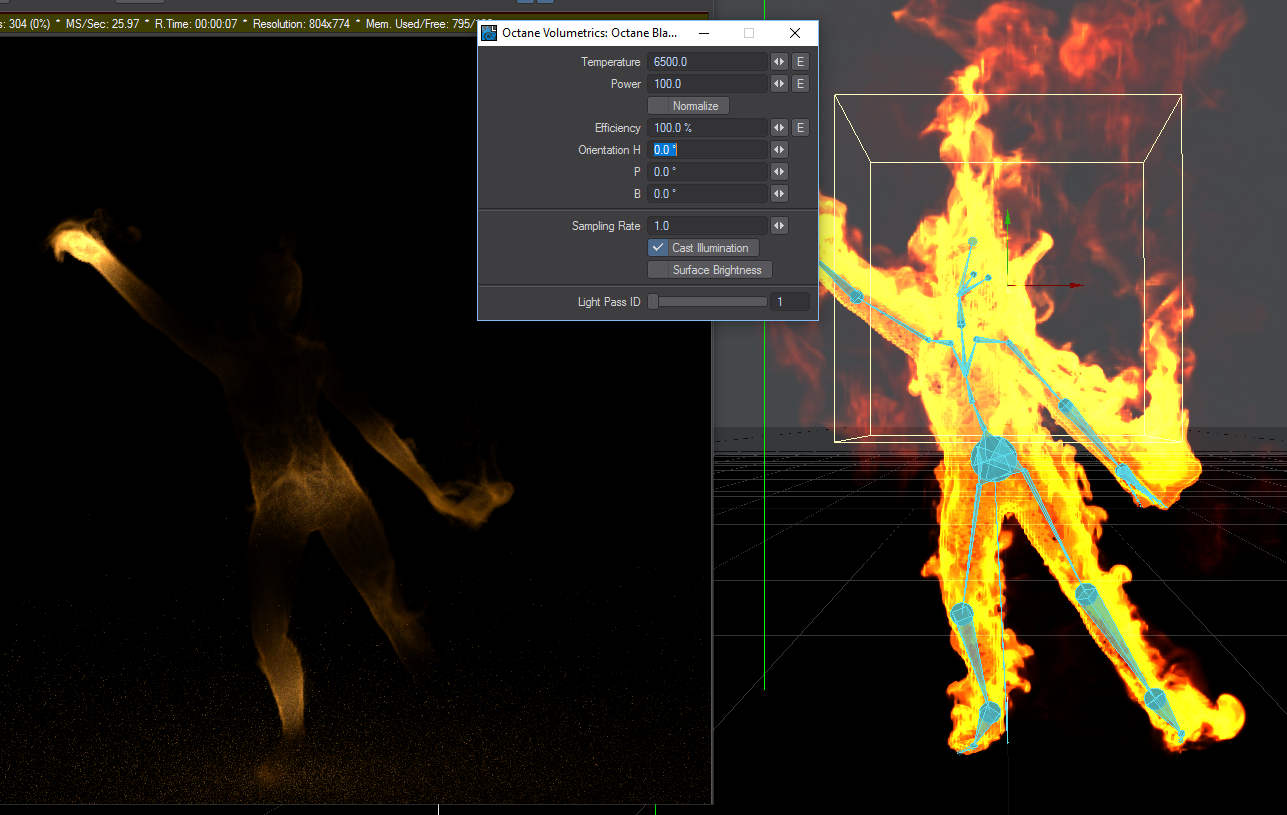1287x815 pixels.
Task: Click into the Power value field
Action: (707, 84)
